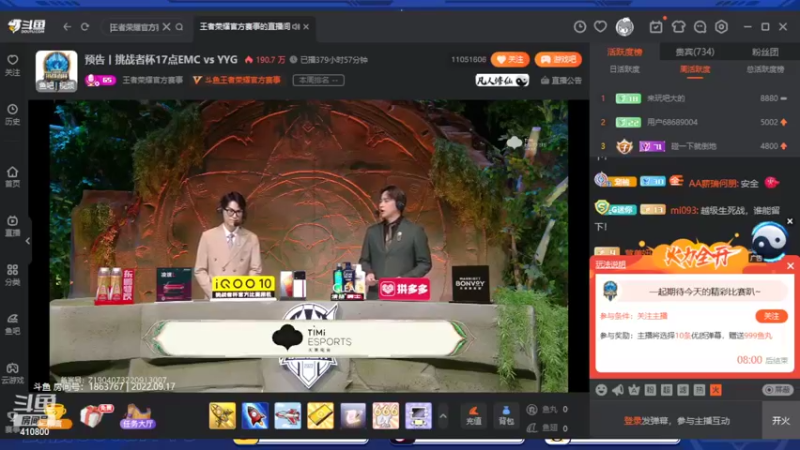The image size is (800, 450).
Task: Click 关注 button in the lottery popup
Action: (771, 316)
